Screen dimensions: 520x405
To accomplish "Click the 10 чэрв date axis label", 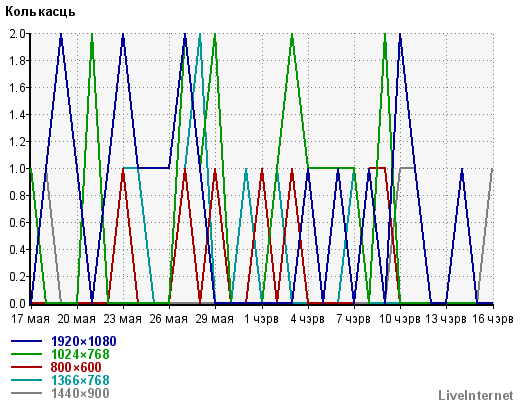I will tap(400, 319).
